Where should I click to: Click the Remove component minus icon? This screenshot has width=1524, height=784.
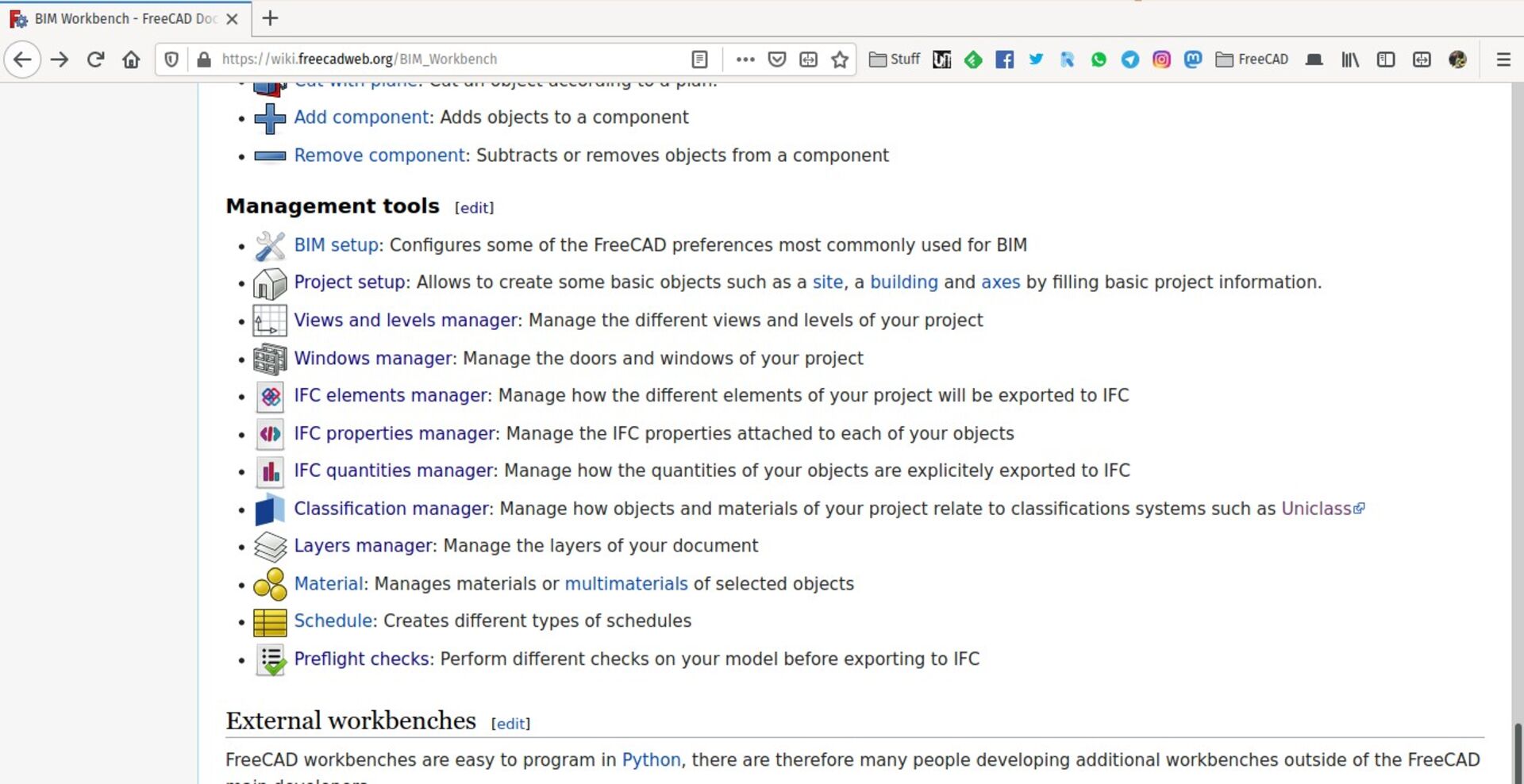270,156
